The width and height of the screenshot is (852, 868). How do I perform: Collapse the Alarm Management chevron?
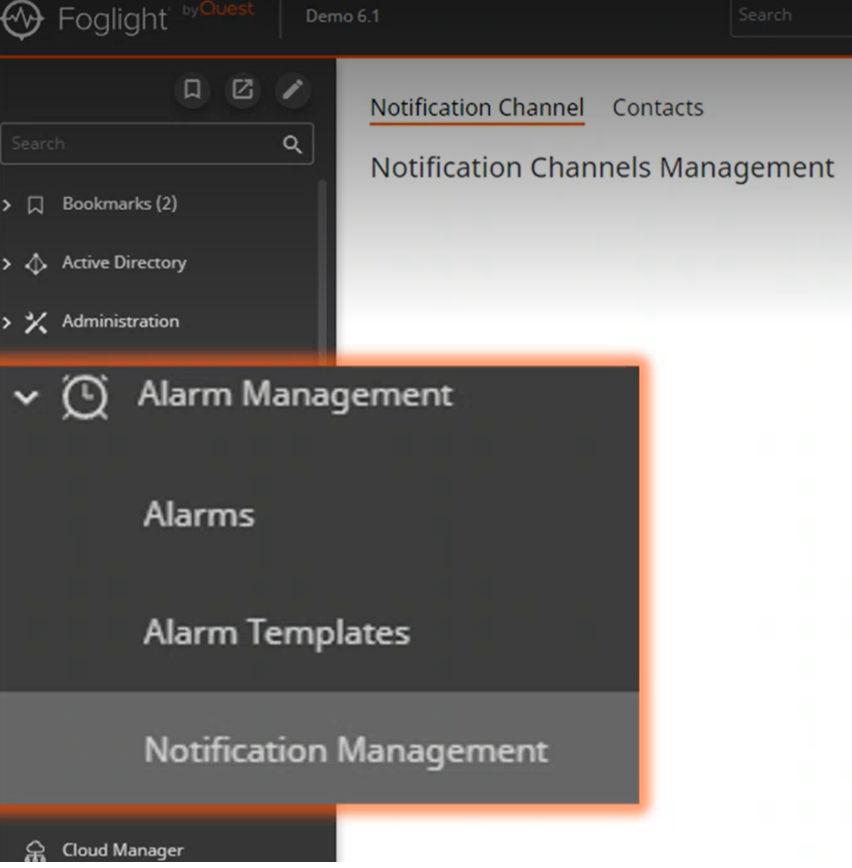26,397
